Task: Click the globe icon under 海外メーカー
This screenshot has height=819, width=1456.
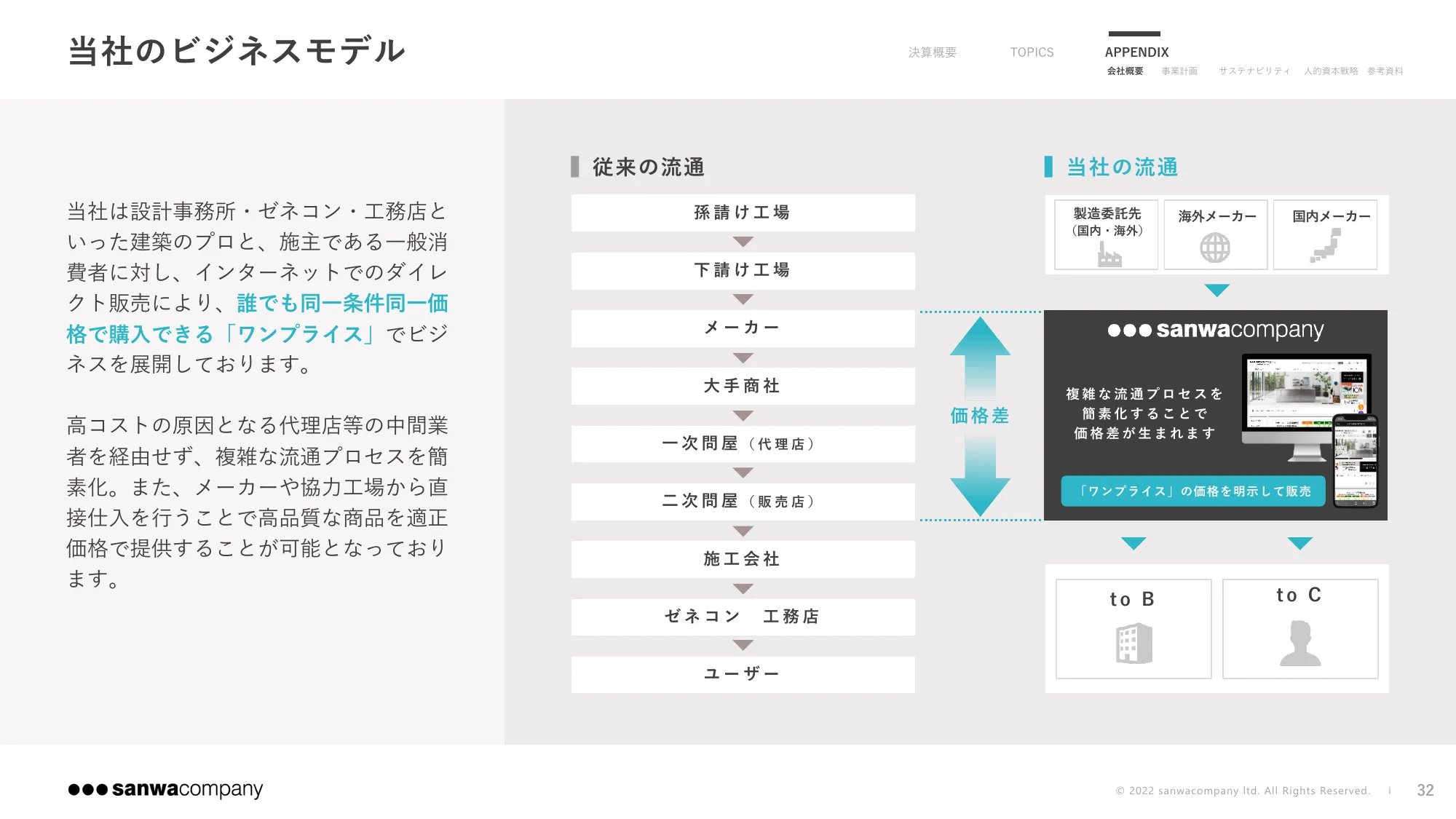Action: point(1215,248)
